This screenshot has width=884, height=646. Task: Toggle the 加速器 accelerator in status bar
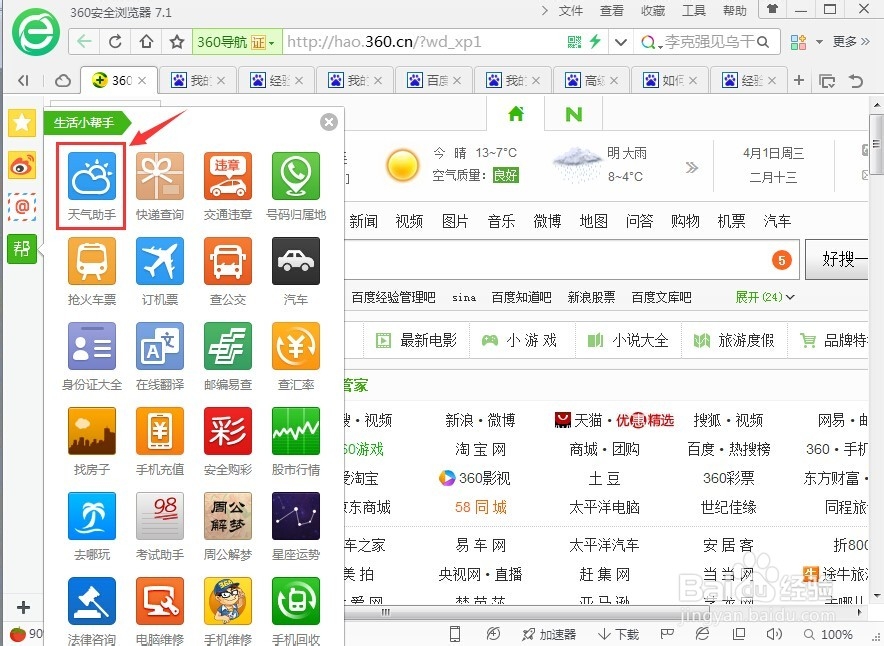pos(549,634)
